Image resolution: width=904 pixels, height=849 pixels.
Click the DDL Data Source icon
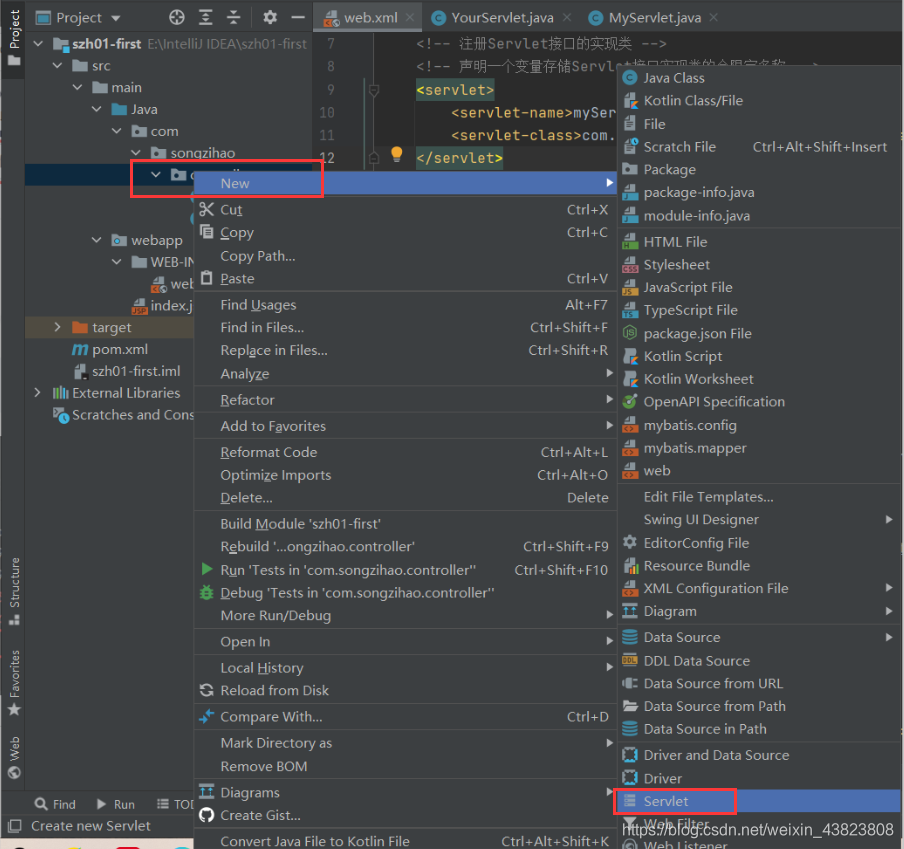click(630, 661)
